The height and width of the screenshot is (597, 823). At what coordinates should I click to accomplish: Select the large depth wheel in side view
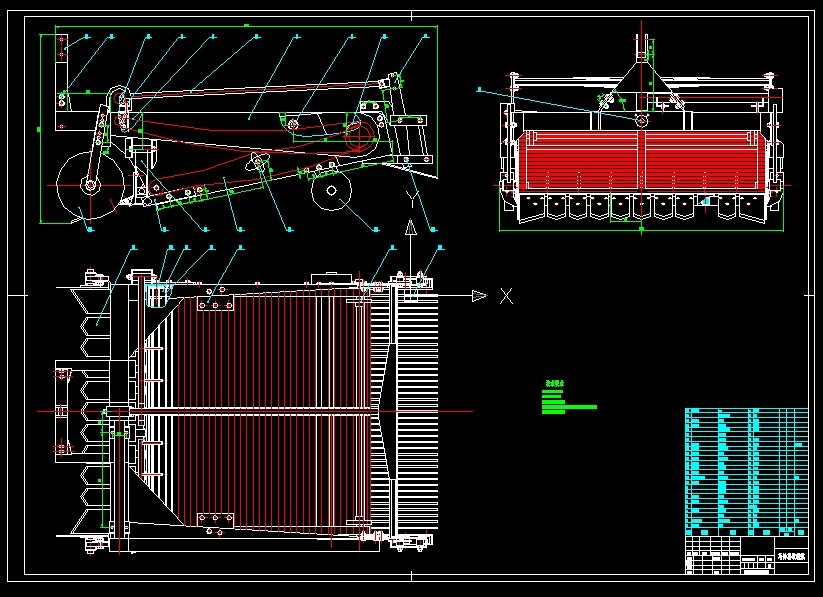click(90, 185)
